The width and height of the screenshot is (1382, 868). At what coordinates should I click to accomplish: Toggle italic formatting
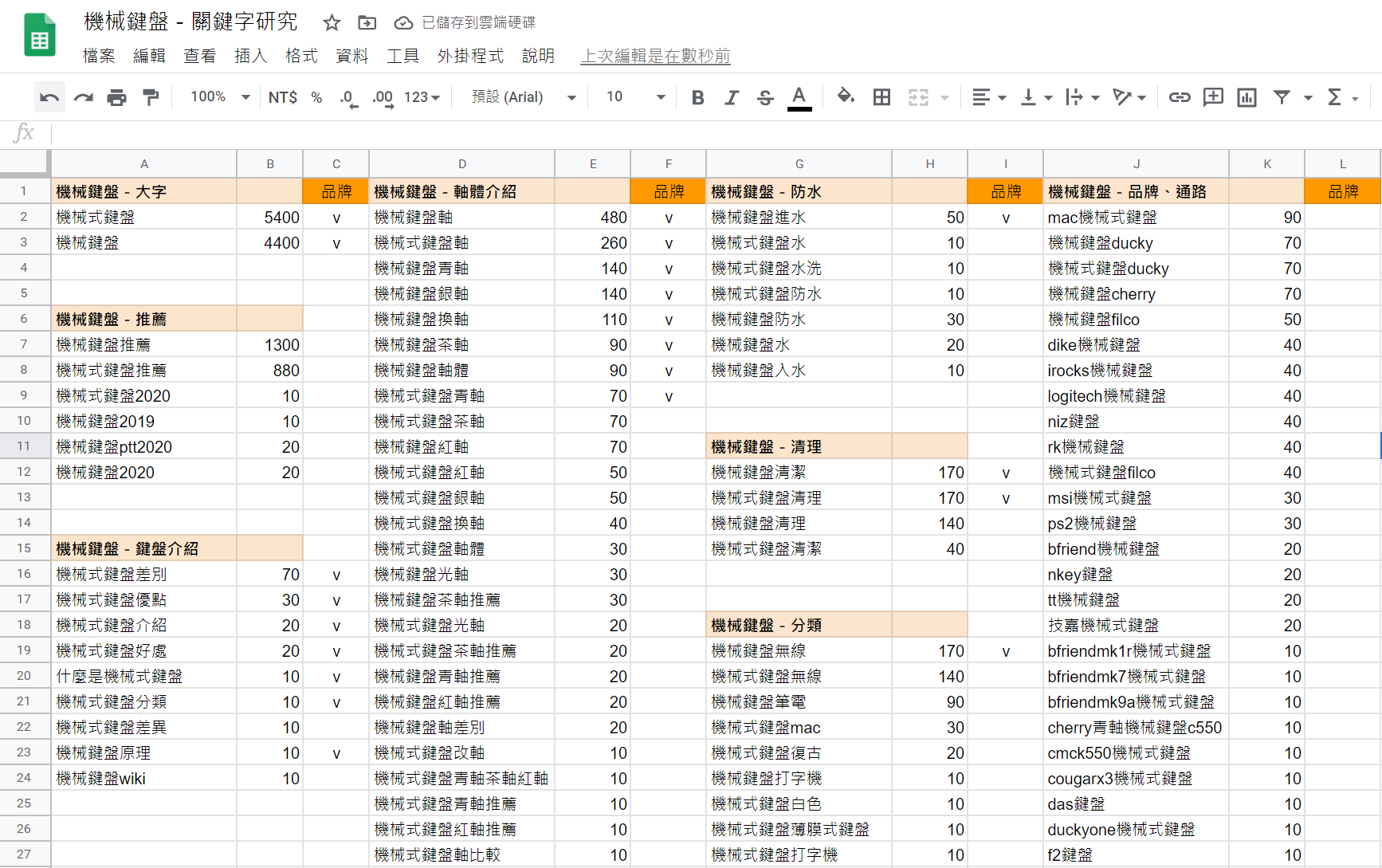731,97
